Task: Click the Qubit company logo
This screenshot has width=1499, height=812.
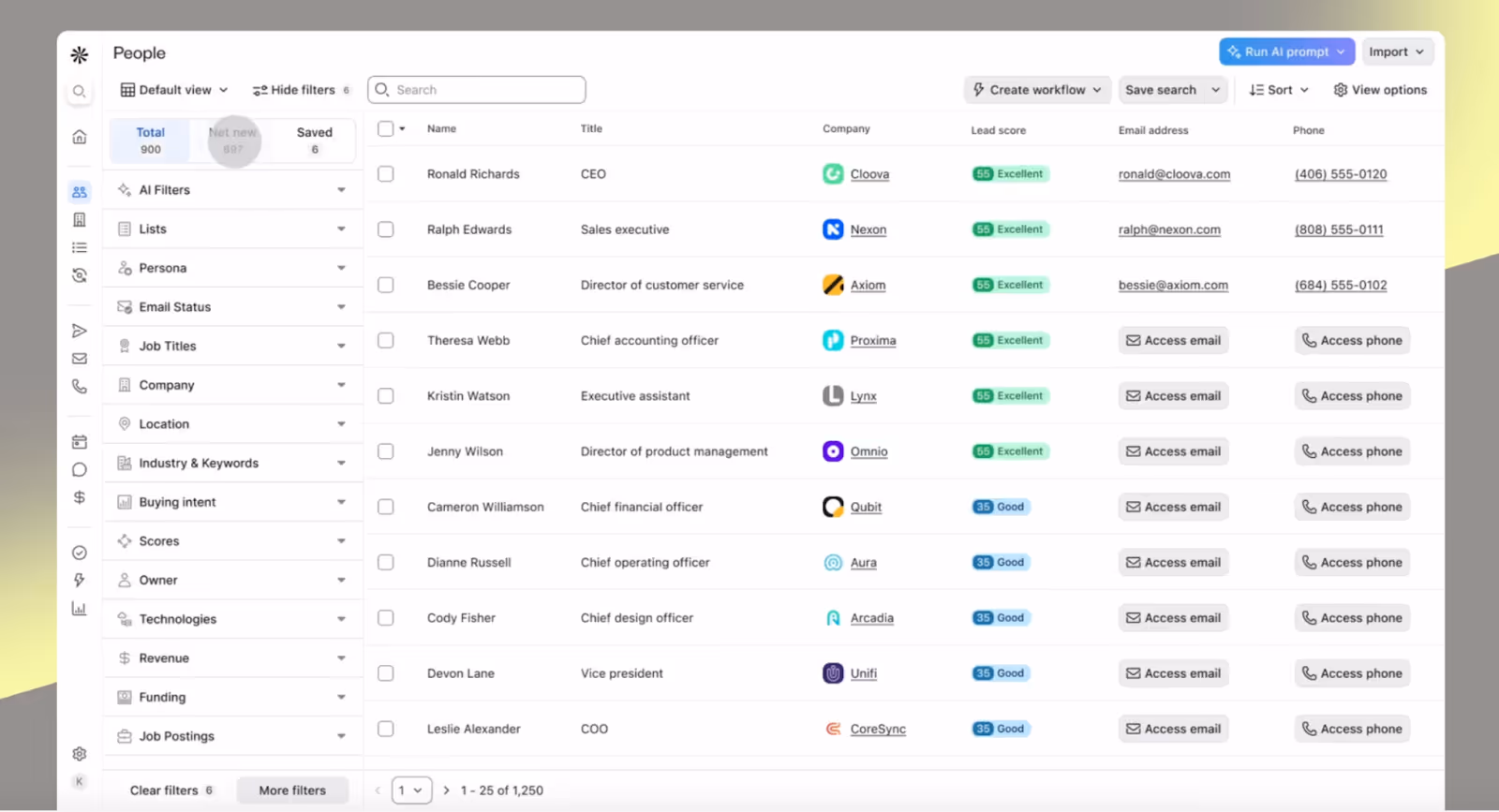Action: point(833,507)
